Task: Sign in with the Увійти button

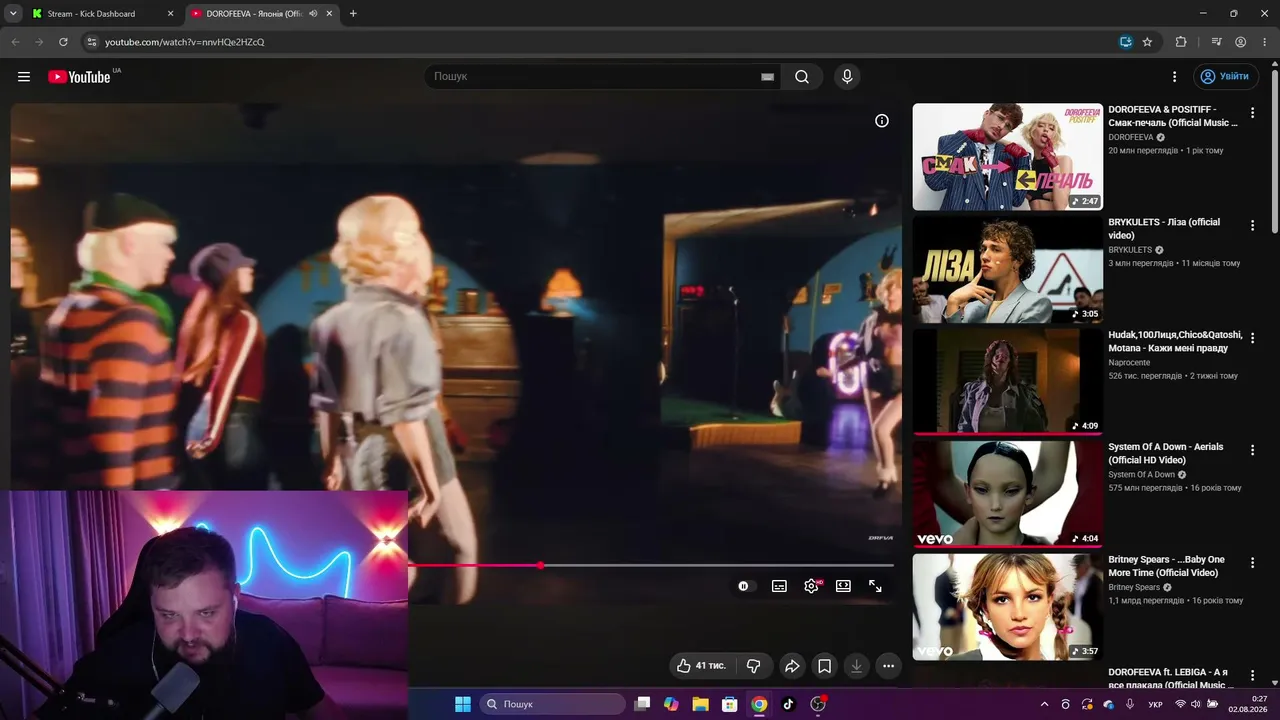Action: tap(1226, 77)
